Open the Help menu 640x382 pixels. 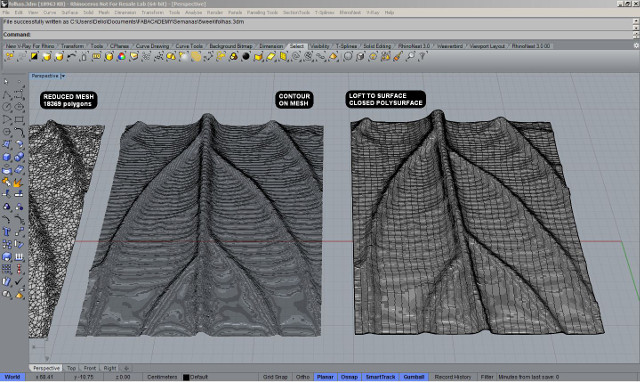tap(389, 13)
